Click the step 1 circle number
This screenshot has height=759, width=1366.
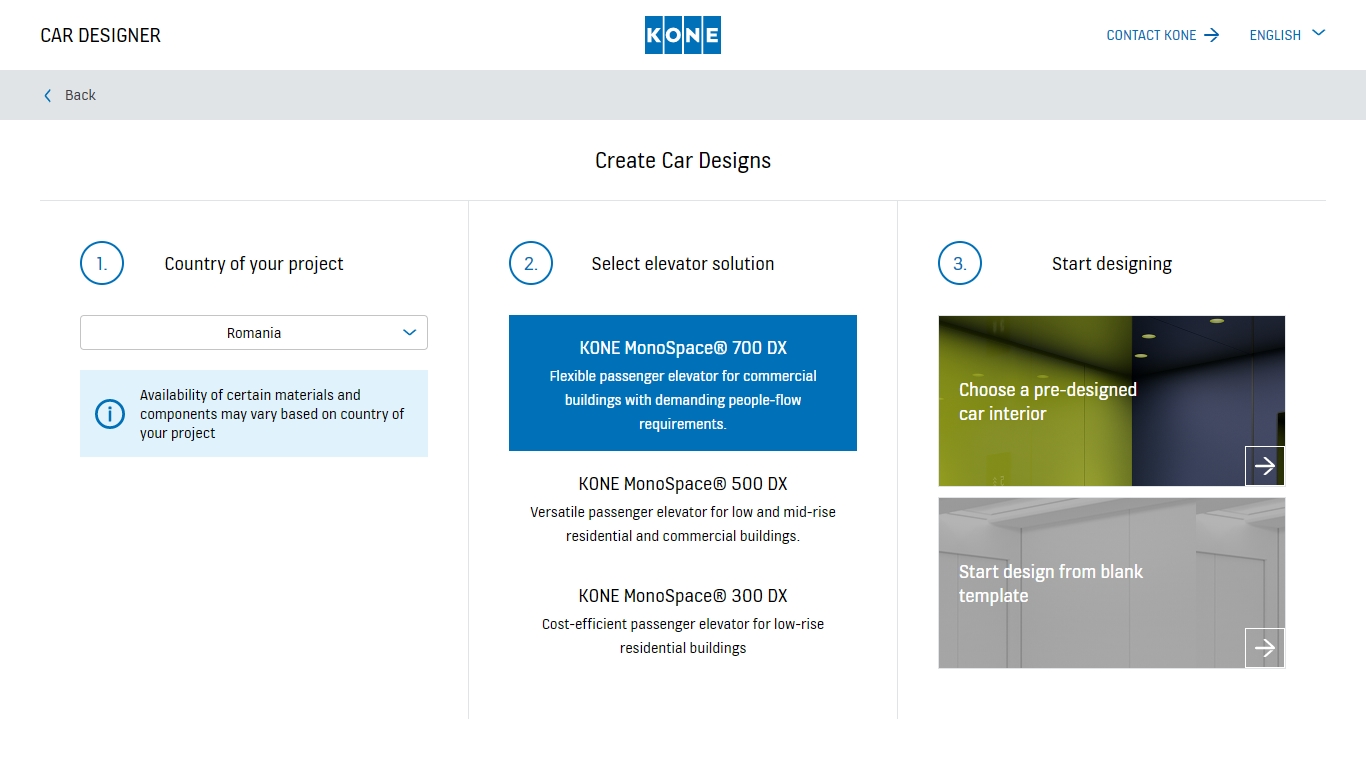coord(102,264)
